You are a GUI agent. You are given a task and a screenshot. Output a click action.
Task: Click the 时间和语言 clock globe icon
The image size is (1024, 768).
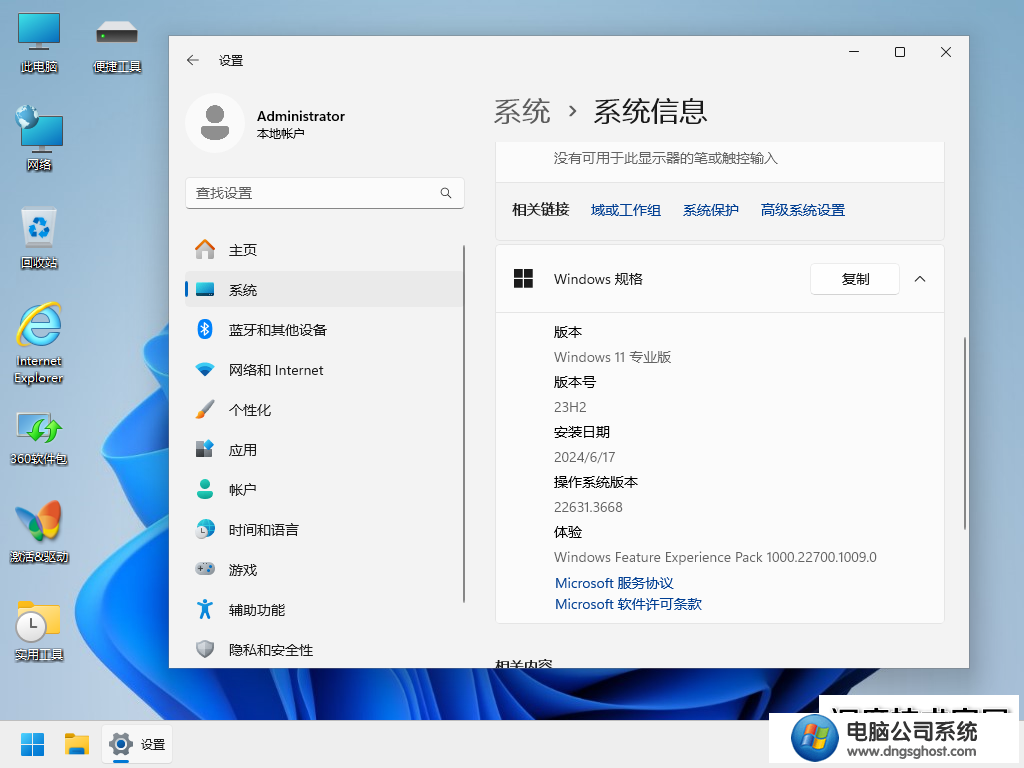point(205,529)
